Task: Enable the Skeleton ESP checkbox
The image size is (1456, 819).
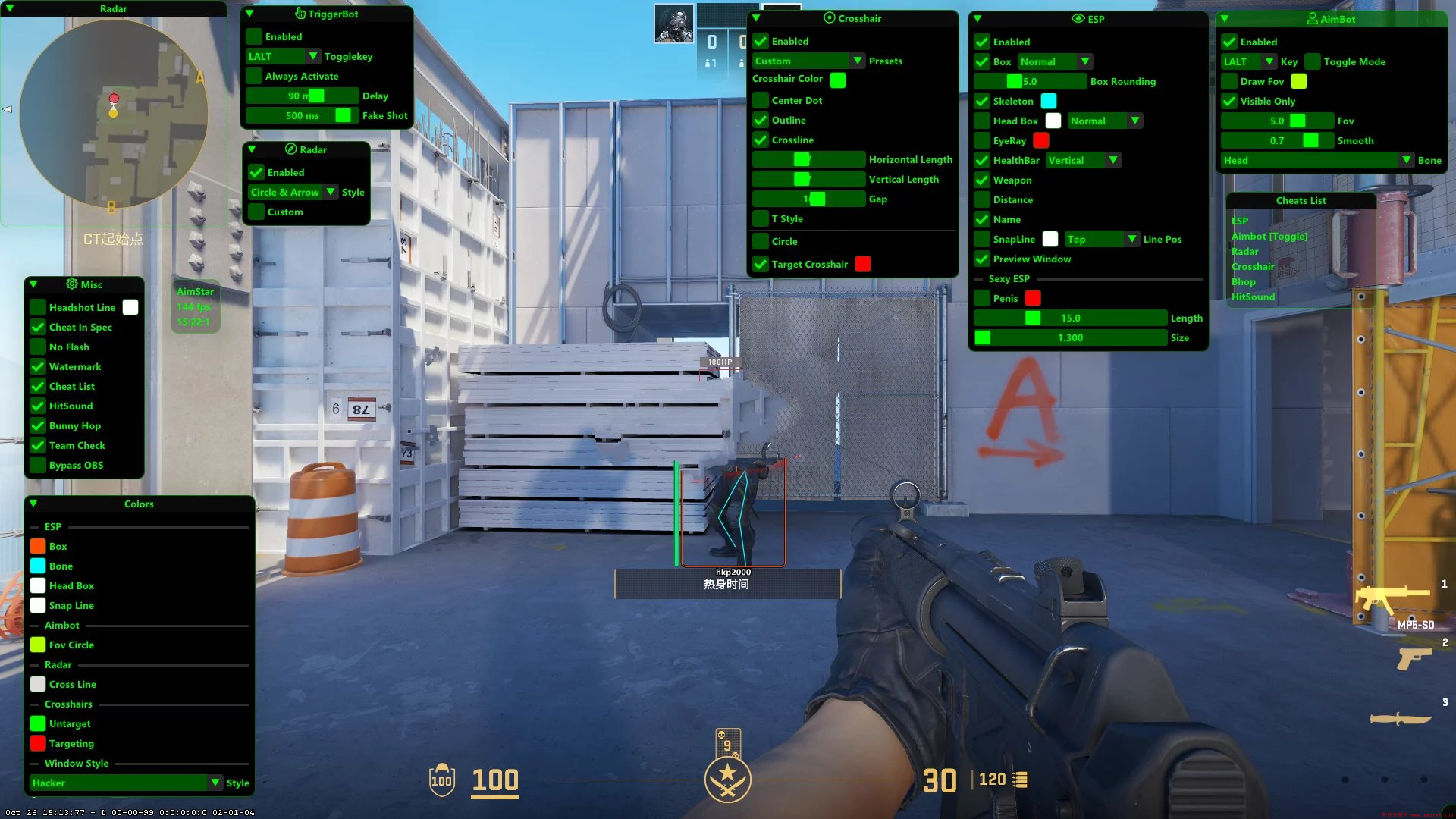Action: [x=984, y=100]
